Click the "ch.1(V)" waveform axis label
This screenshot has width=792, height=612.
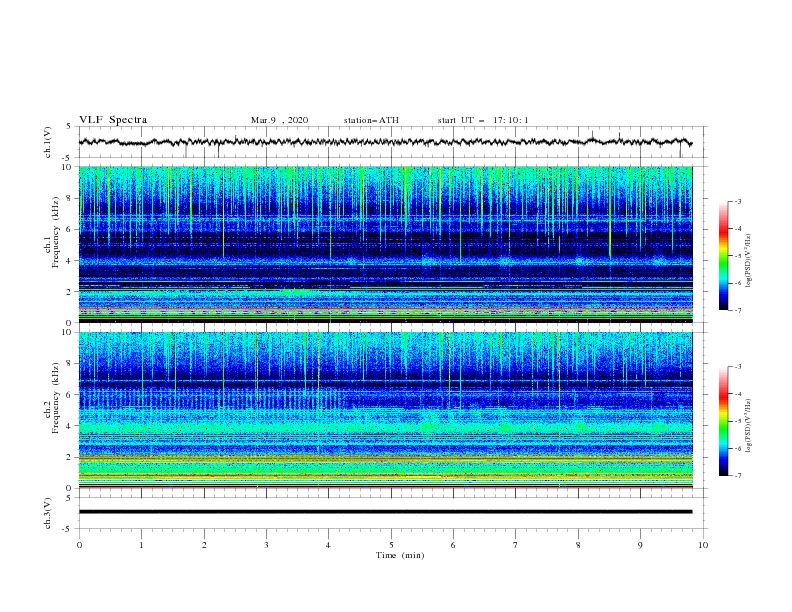[48, 142]
